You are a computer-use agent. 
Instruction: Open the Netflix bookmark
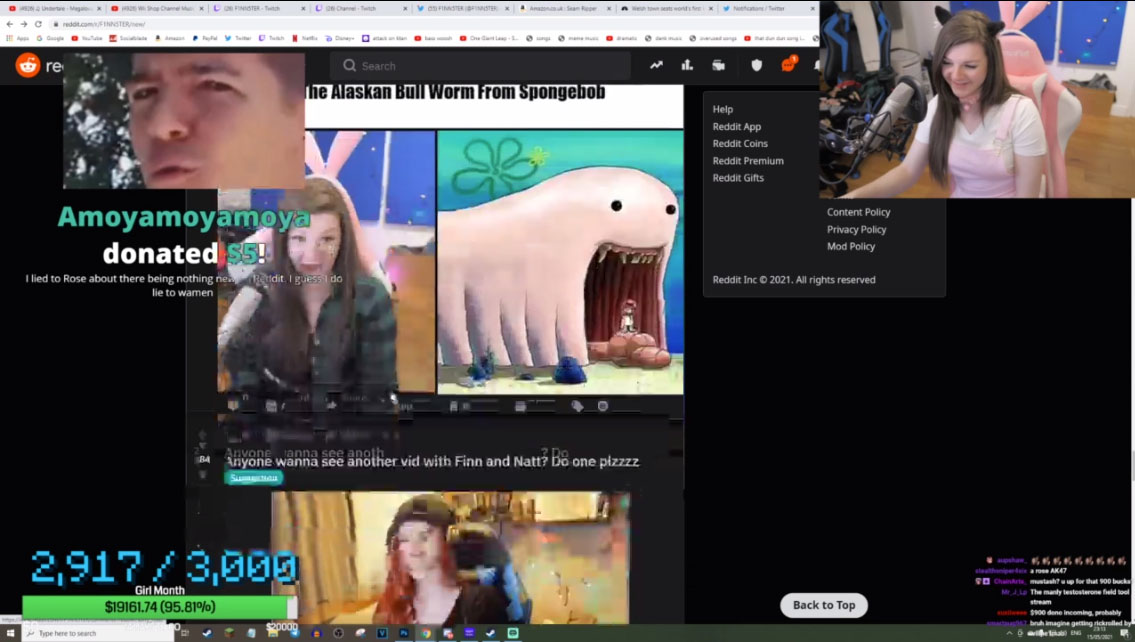click(305, 38)
